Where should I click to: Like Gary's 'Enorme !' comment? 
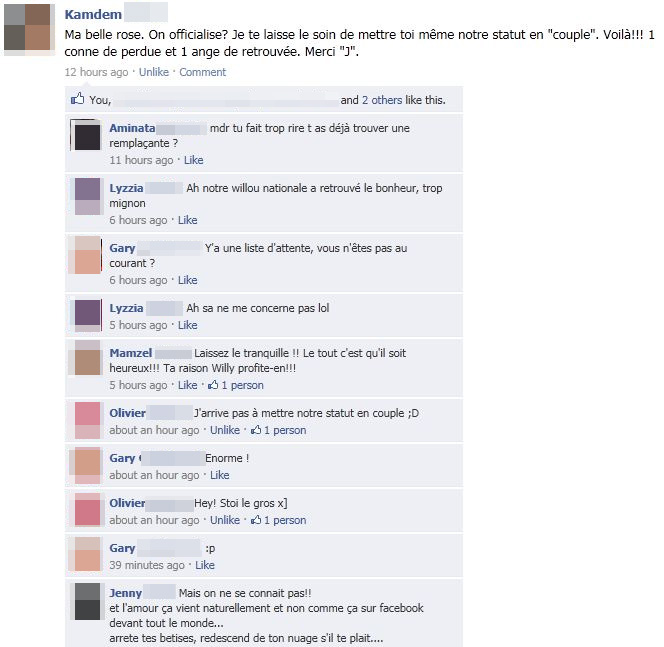220,475
